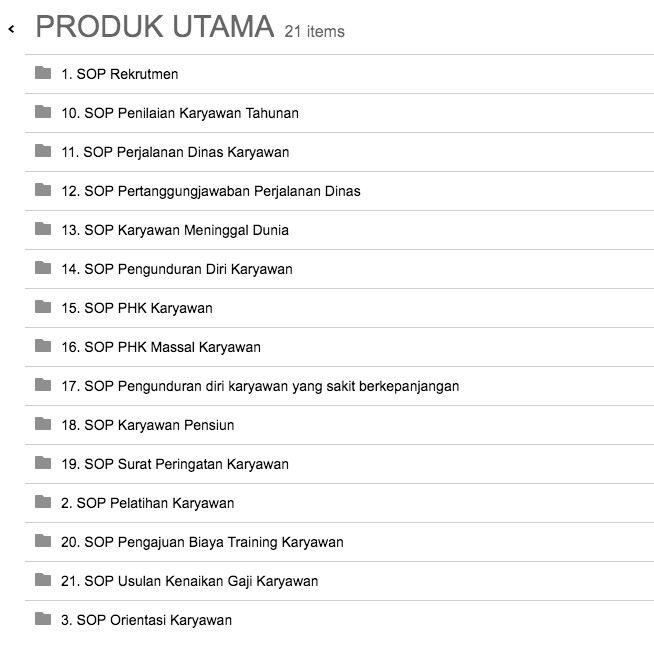Image resolution: width=654 pixels, height=654 pixels.
Task: Click folder icon for 1. SOP Rekrutmen
Action: click(43, 73)
